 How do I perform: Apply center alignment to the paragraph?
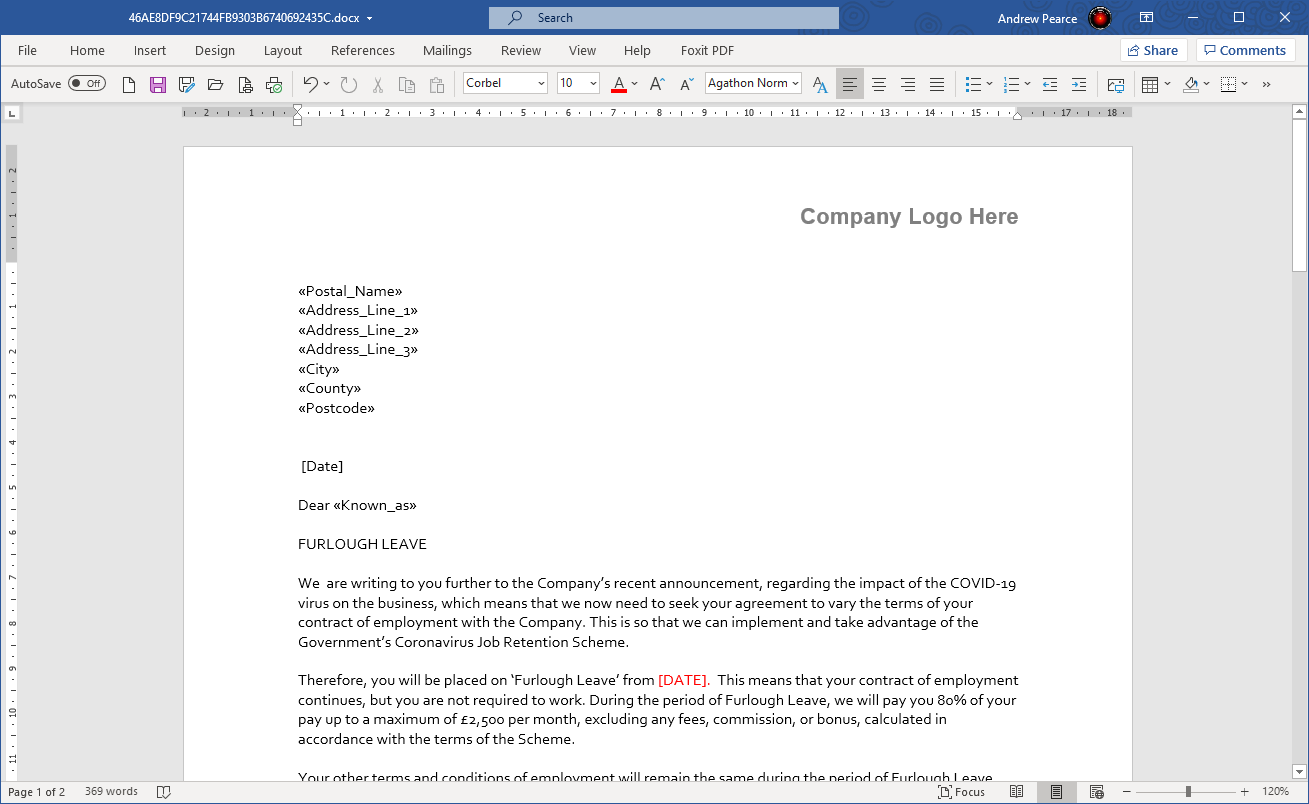pyautogui.click(x=879, y=83)
